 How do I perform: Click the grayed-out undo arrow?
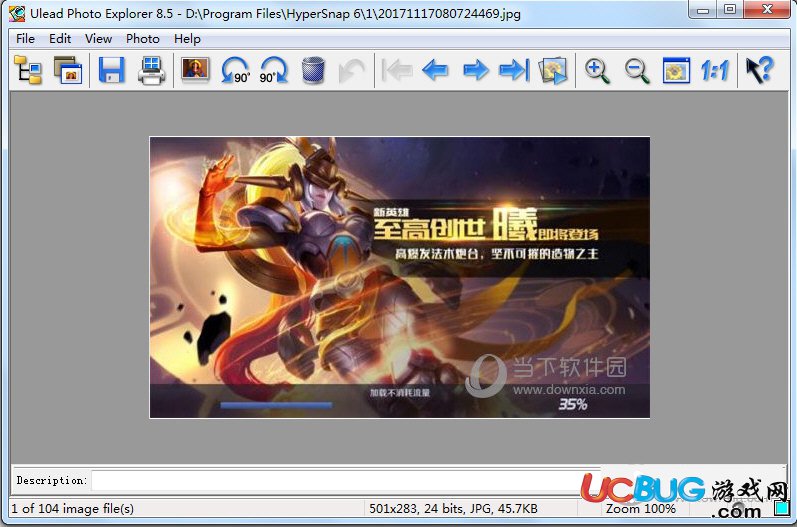(351, 70)
